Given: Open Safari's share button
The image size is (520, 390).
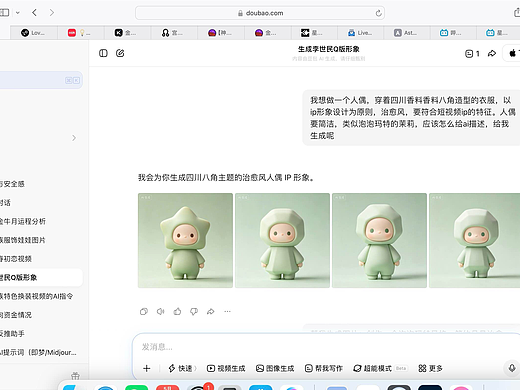Looking at the screenshot, I should [517, 13].
